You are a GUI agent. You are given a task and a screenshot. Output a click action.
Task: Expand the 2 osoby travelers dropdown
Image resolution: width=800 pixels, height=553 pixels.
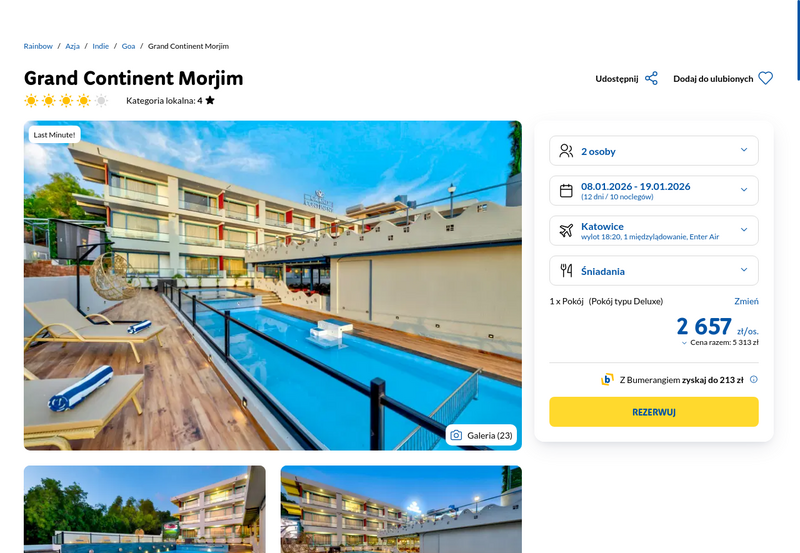(654, 151)
